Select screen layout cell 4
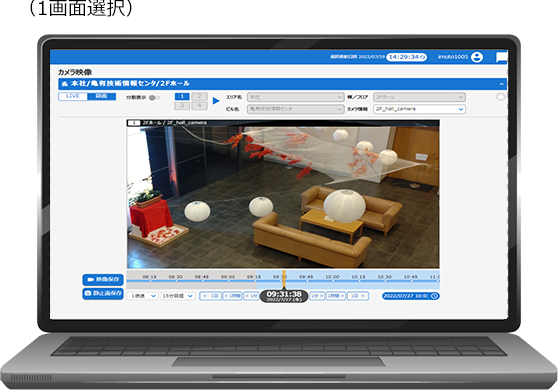 (x=199, y=106)
